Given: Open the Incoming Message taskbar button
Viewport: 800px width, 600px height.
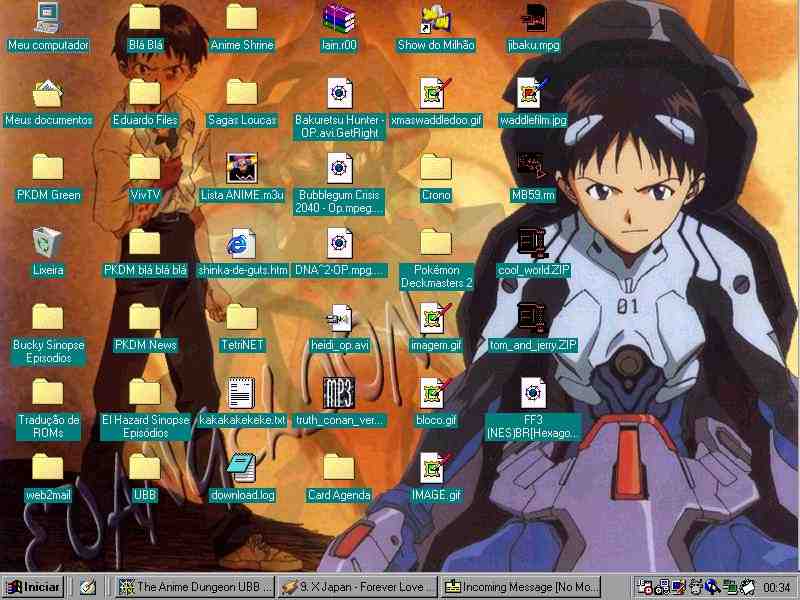Looking at the screenshot, I should click(520, 587).
